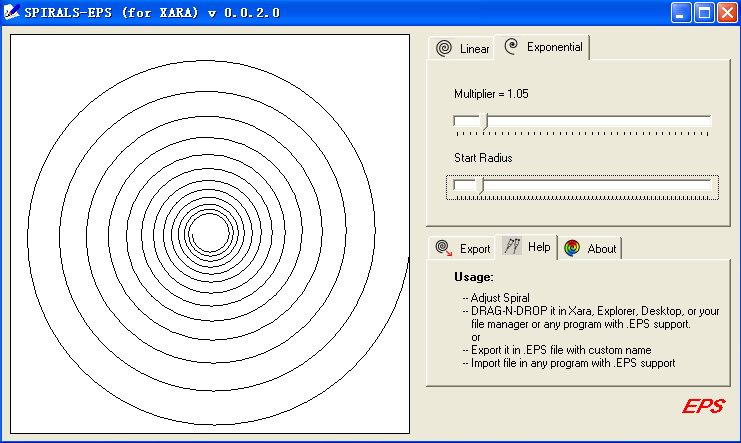Click the Linear spiral icon

444,48
